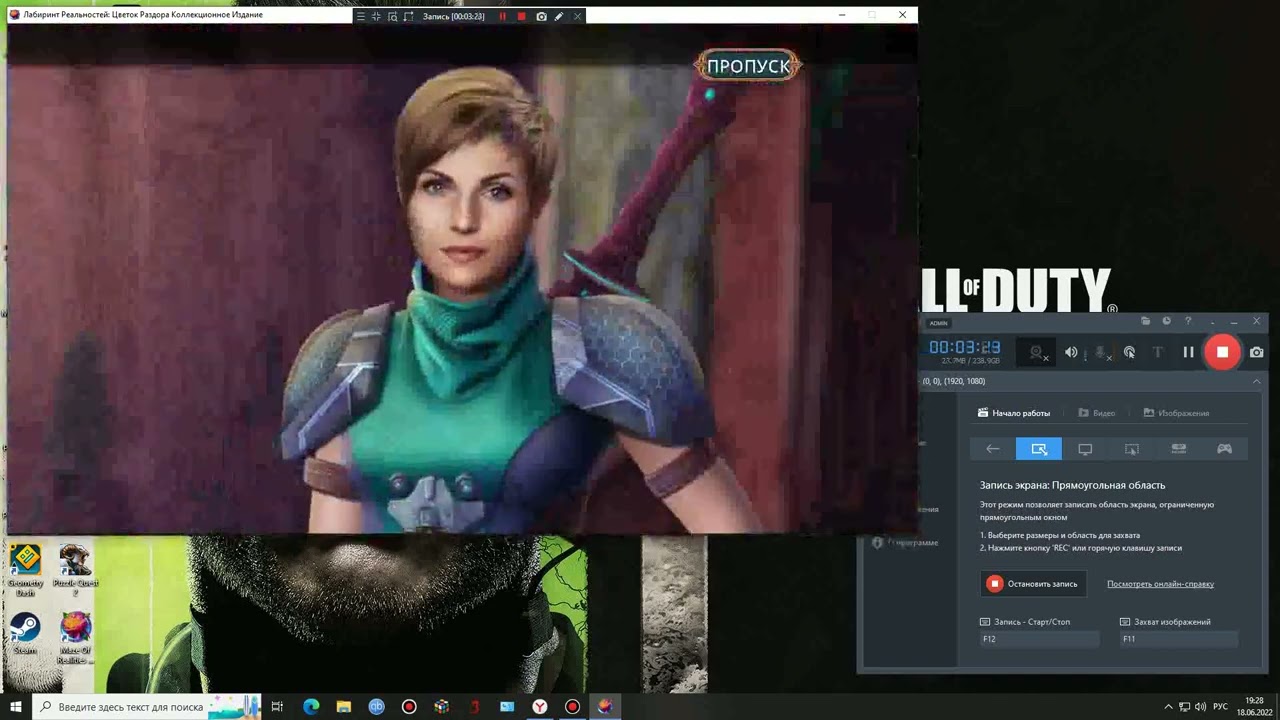Switch the РУС input language indicator
Screen dimensions: 1280x720
pos(1220,707)
